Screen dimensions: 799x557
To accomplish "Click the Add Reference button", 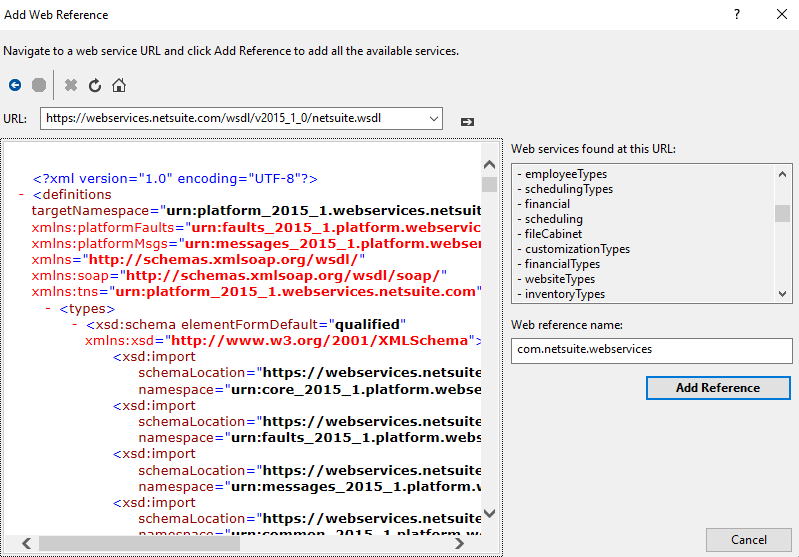I will 718,388.
